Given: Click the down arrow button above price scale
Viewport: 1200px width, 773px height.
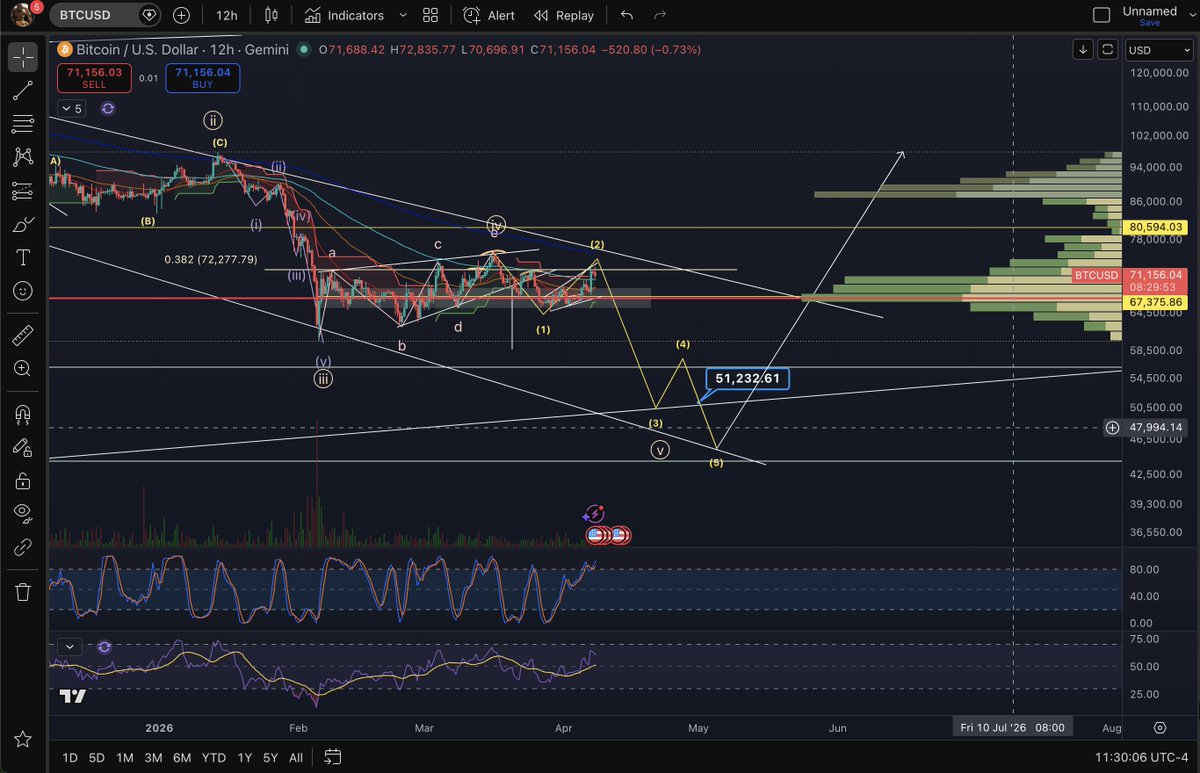Looking at the screenshot, I should tap(1083, 49).
